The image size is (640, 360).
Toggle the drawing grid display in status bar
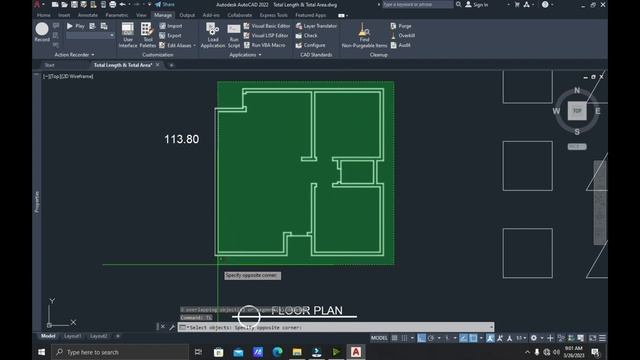pyautogui.click(x=395, y=338)
